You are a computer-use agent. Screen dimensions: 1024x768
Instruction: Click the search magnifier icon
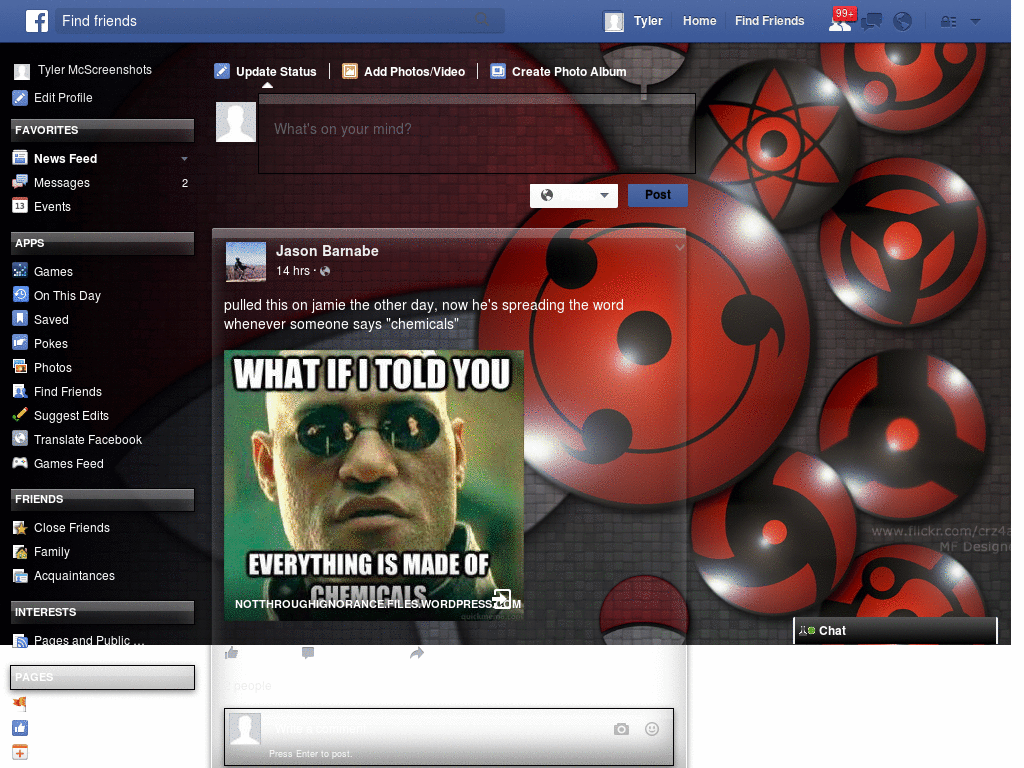pos(482,21)
